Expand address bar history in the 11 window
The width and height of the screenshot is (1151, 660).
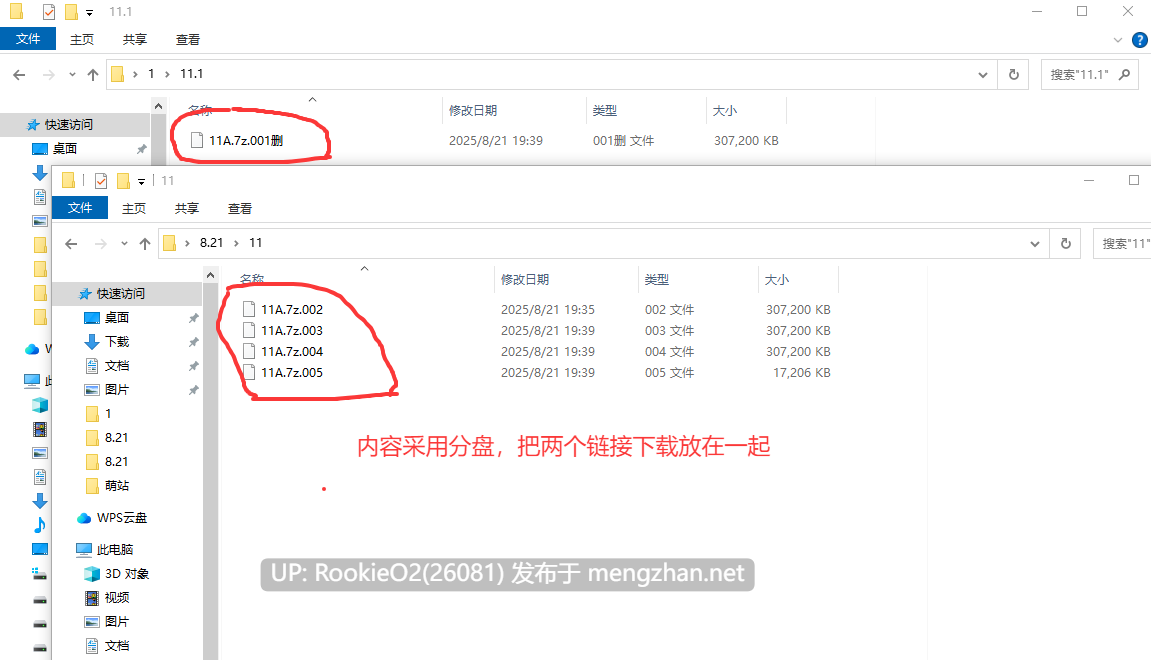(1035, 244)
